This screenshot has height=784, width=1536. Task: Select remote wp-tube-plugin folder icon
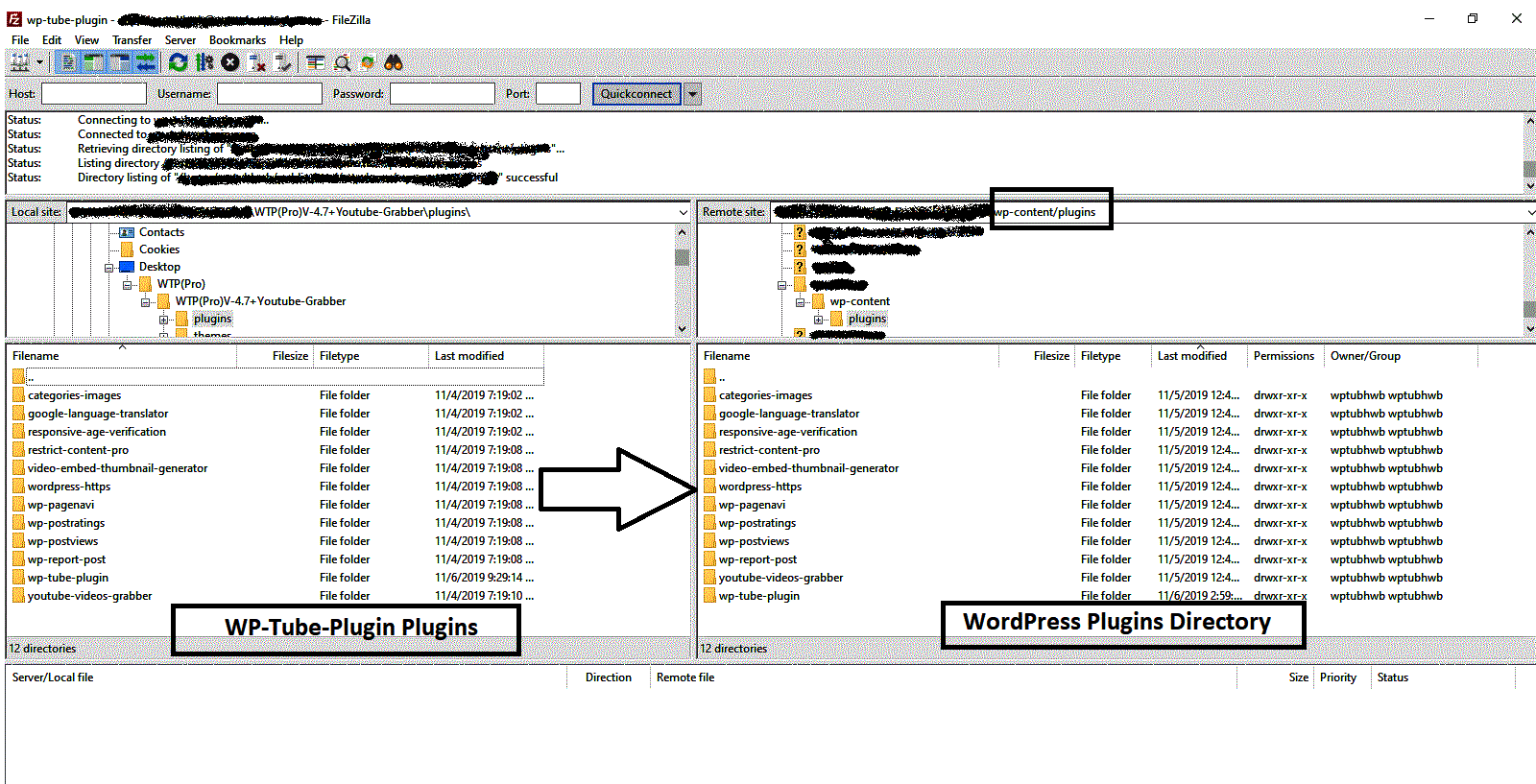point(710,596)
